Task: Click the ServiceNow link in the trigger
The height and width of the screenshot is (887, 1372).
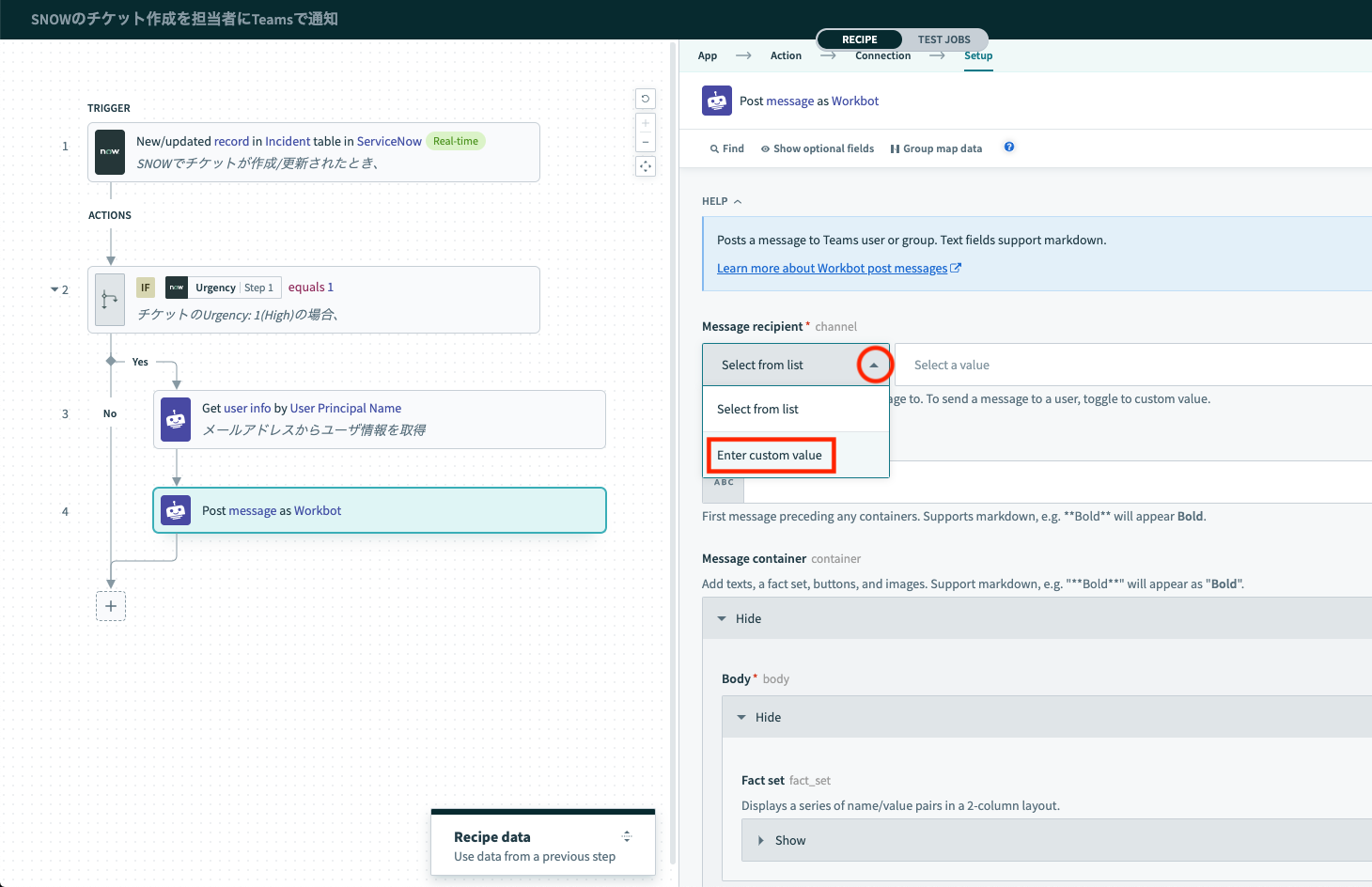Action: [389, 141]
